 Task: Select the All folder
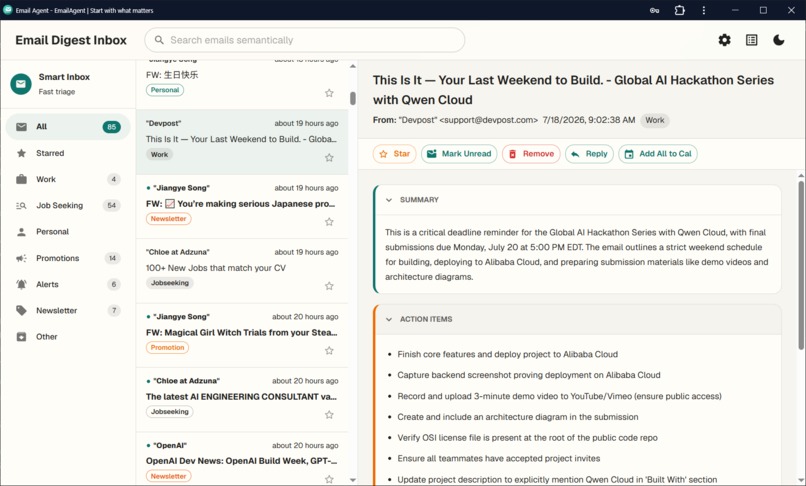[68, 127]
